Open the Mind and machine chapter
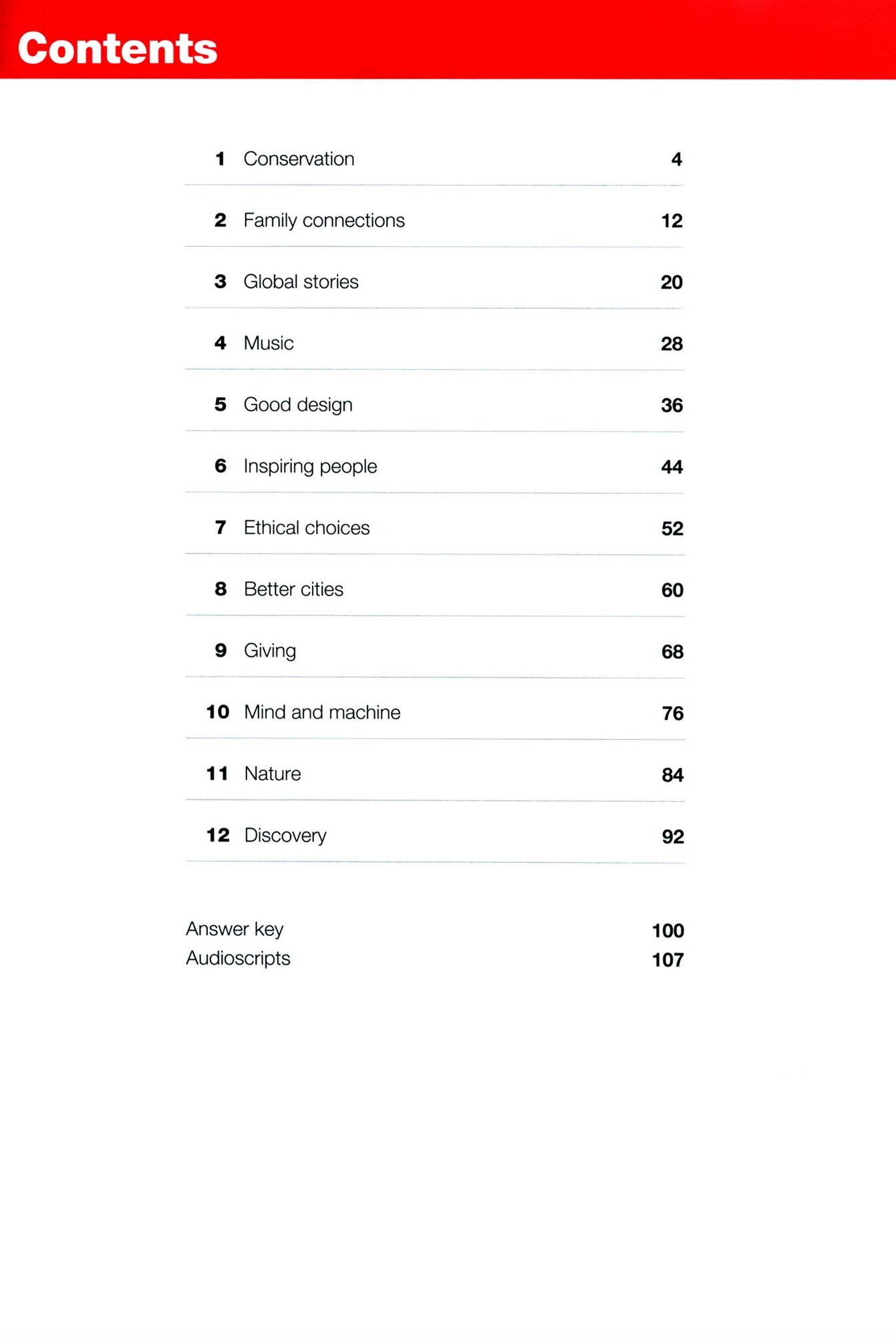The height and width of the screenshot is (1337, 896). point(322,713)
